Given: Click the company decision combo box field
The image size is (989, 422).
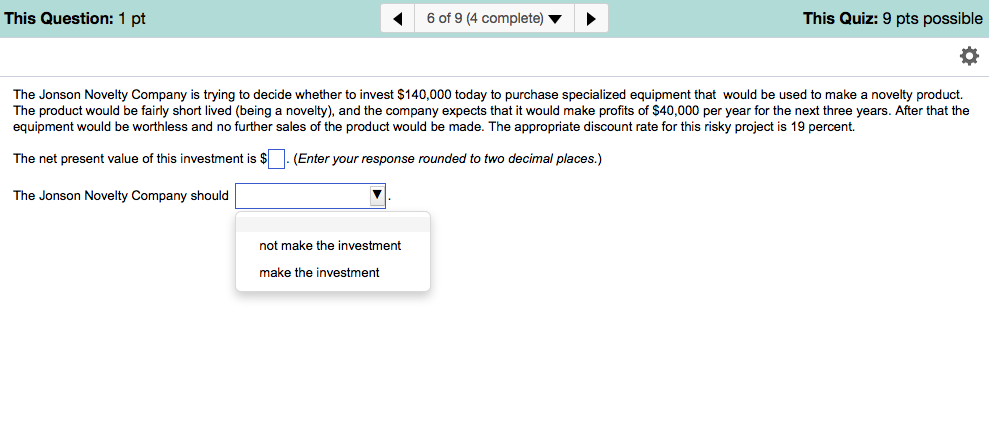Looking at the screenshot, I should tap(302, 196).
